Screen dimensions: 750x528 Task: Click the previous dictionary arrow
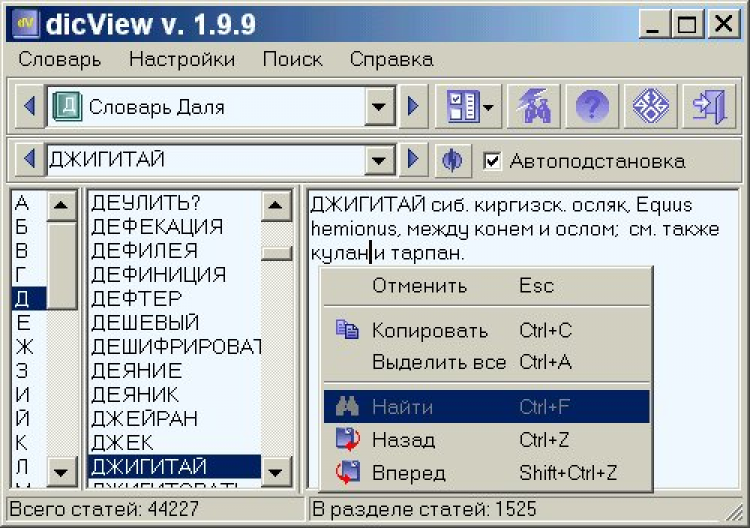(x=29, y=106)
